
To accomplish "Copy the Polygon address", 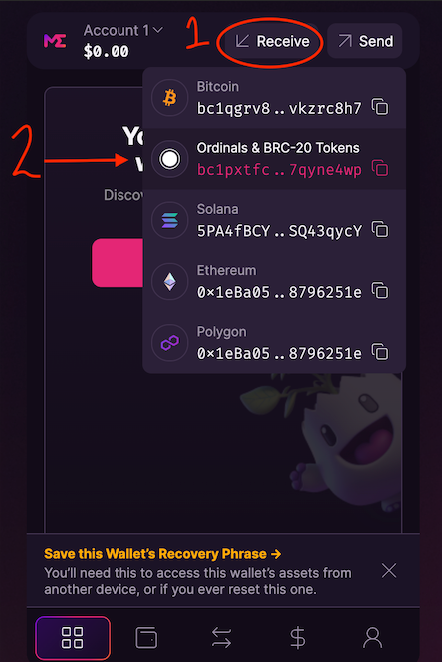I will pos(380,352).
